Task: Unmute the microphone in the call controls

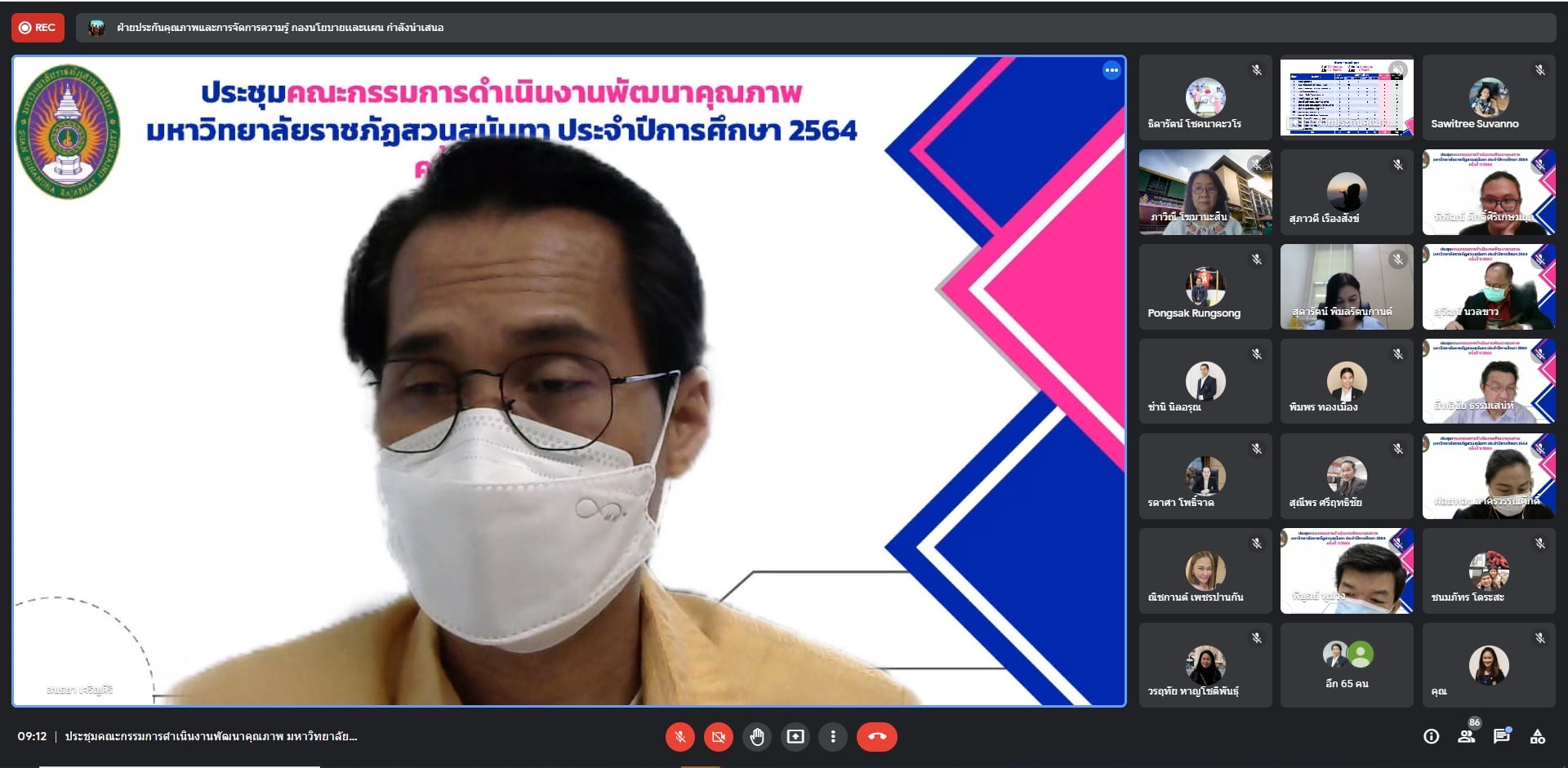Action: coord(679,737)
